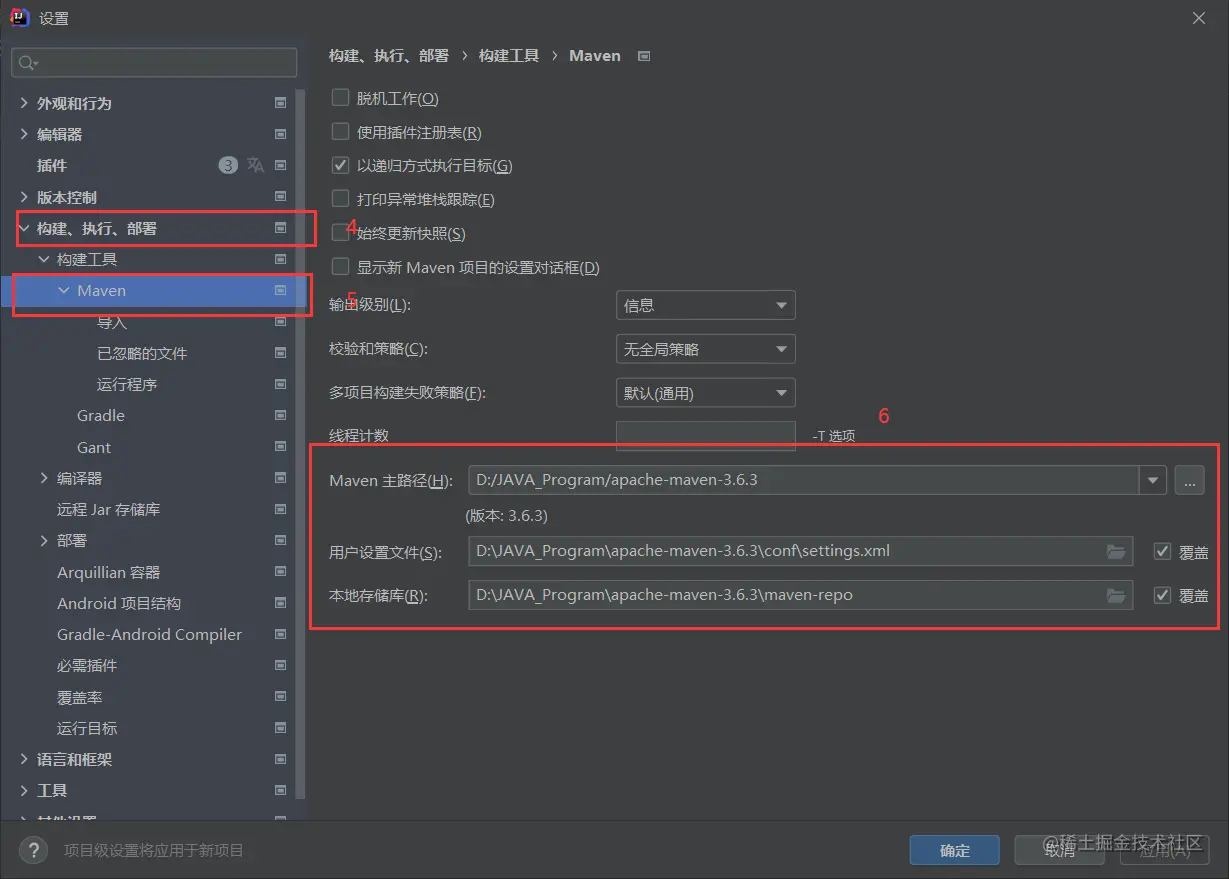Open the 多项目构建失败策略 dropdown

[705, 393]
